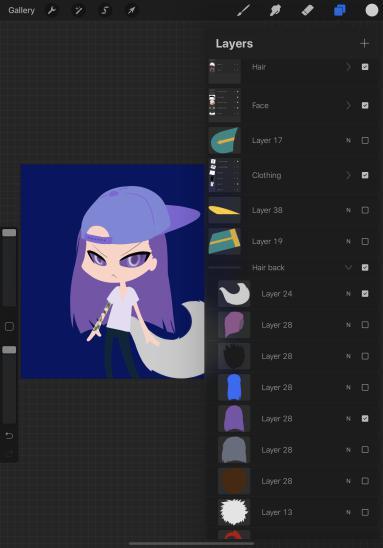Tap the Layer 13 spiky white thumbnail
The image size is (383, 548).
click(234, 512)
